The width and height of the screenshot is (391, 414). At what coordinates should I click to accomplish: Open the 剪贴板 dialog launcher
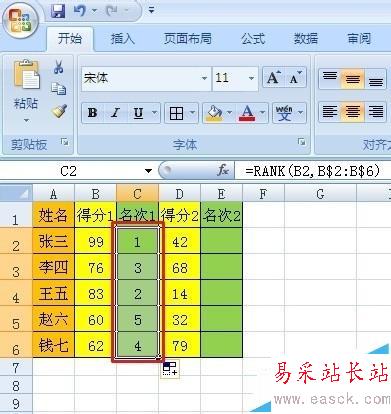pos(64,142)
